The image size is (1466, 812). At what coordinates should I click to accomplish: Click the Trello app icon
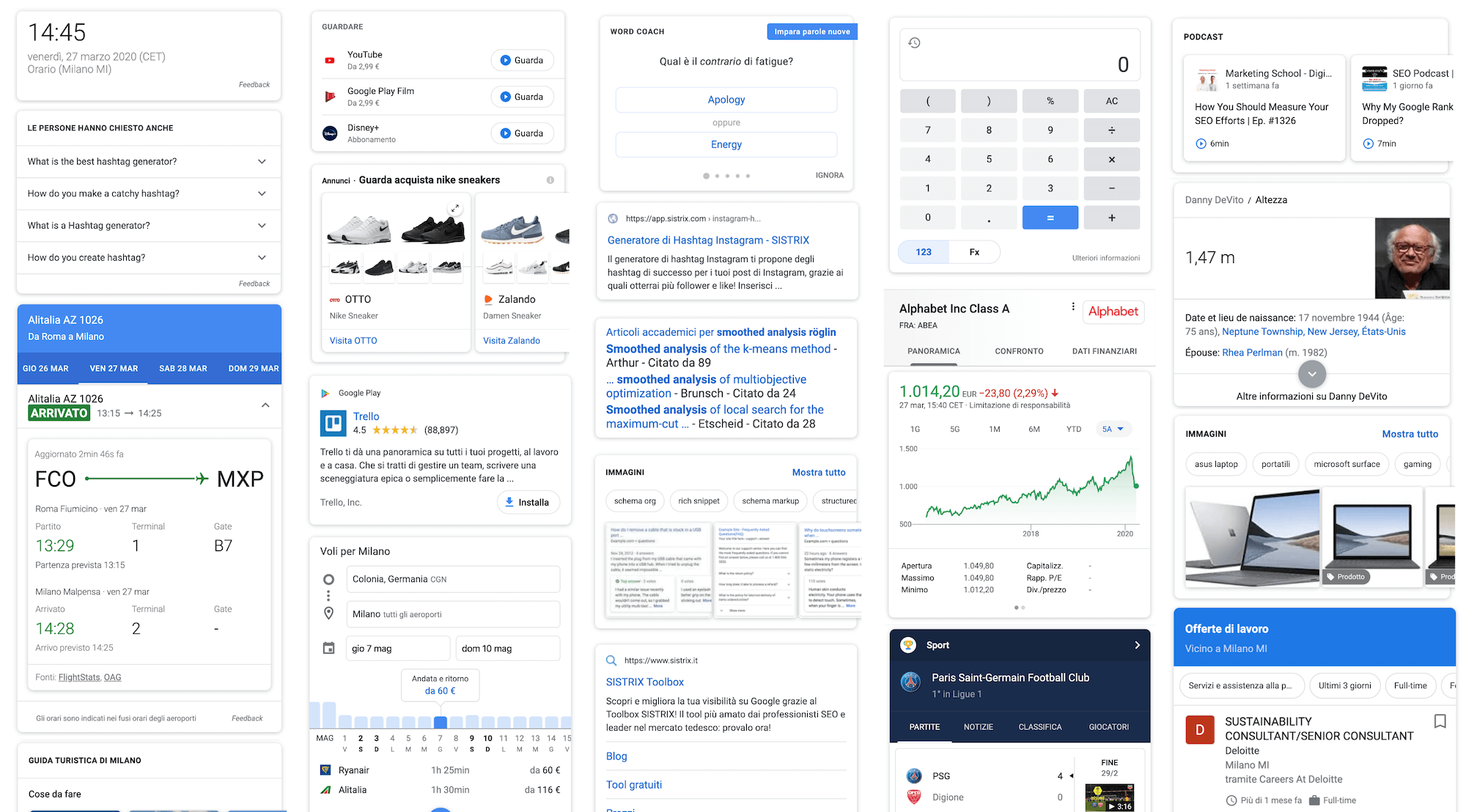coord(333,423)
